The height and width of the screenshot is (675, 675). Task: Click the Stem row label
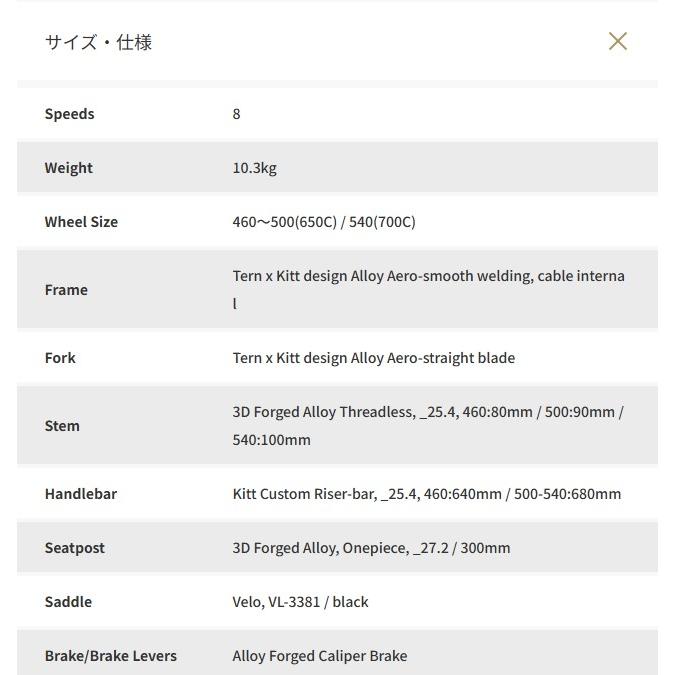(62, 426)
